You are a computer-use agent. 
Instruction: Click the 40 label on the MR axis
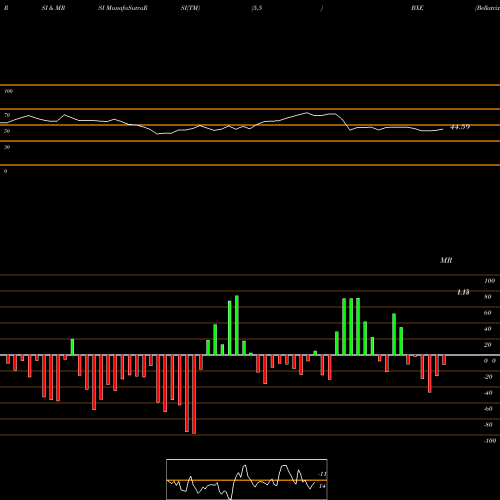(x=488, y=329)
